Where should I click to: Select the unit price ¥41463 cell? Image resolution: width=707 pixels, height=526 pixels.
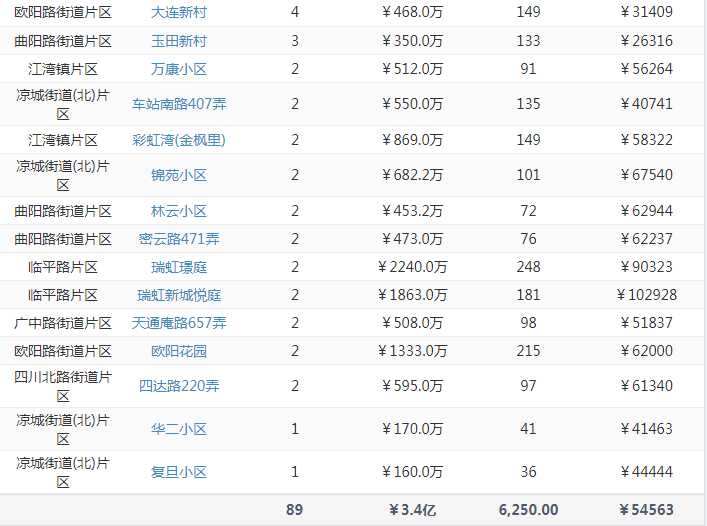647,429
